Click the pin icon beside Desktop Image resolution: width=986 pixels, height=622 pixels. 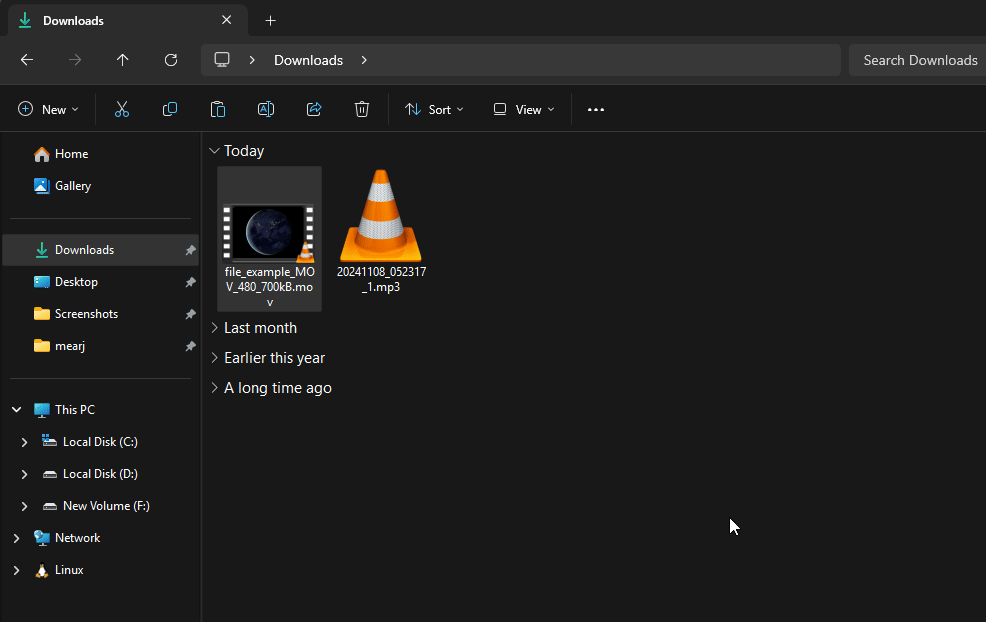point(190,282)
